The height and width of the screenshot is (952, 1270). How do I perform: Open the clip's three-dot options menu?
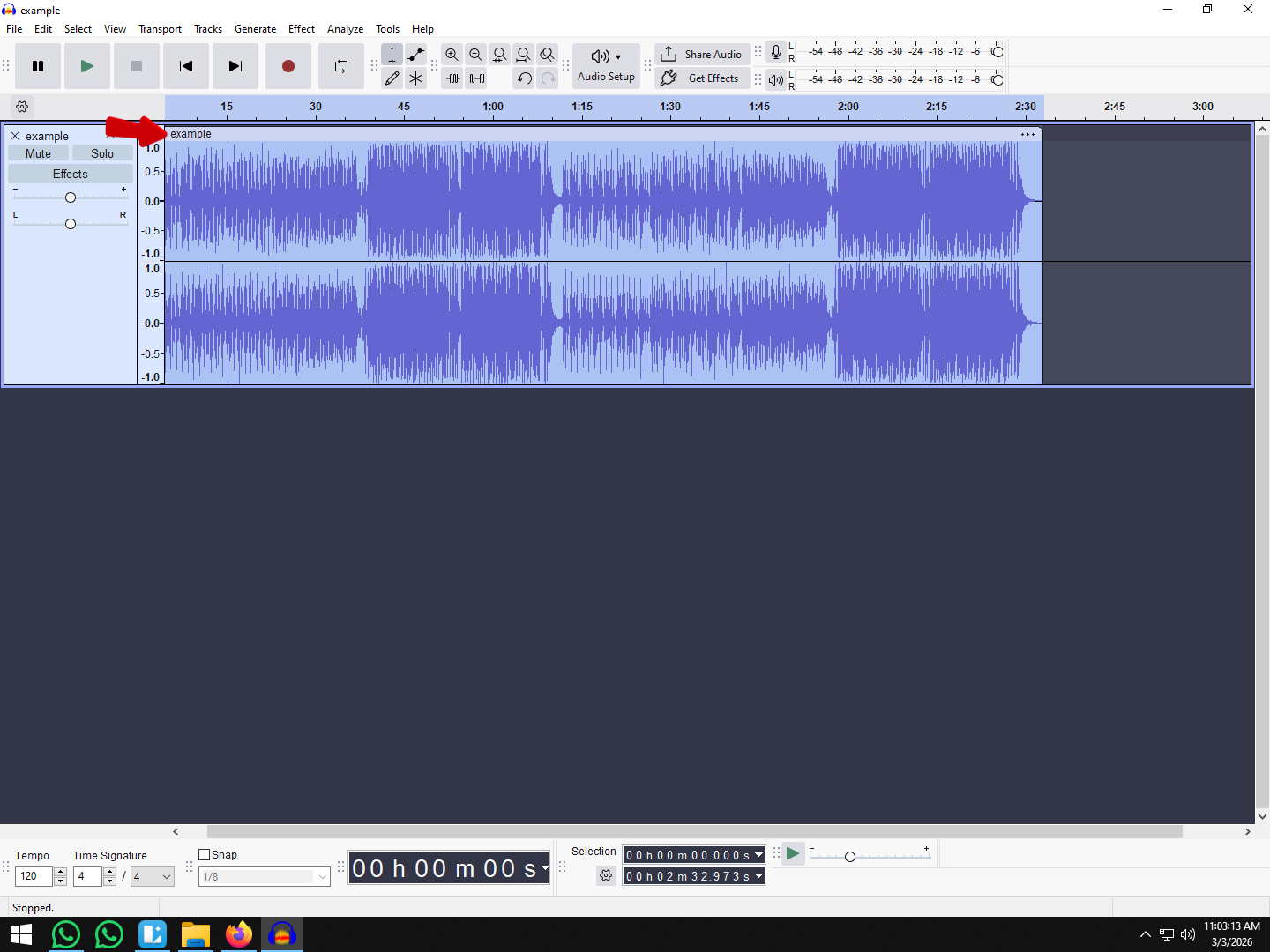[x=1027, y=134]
